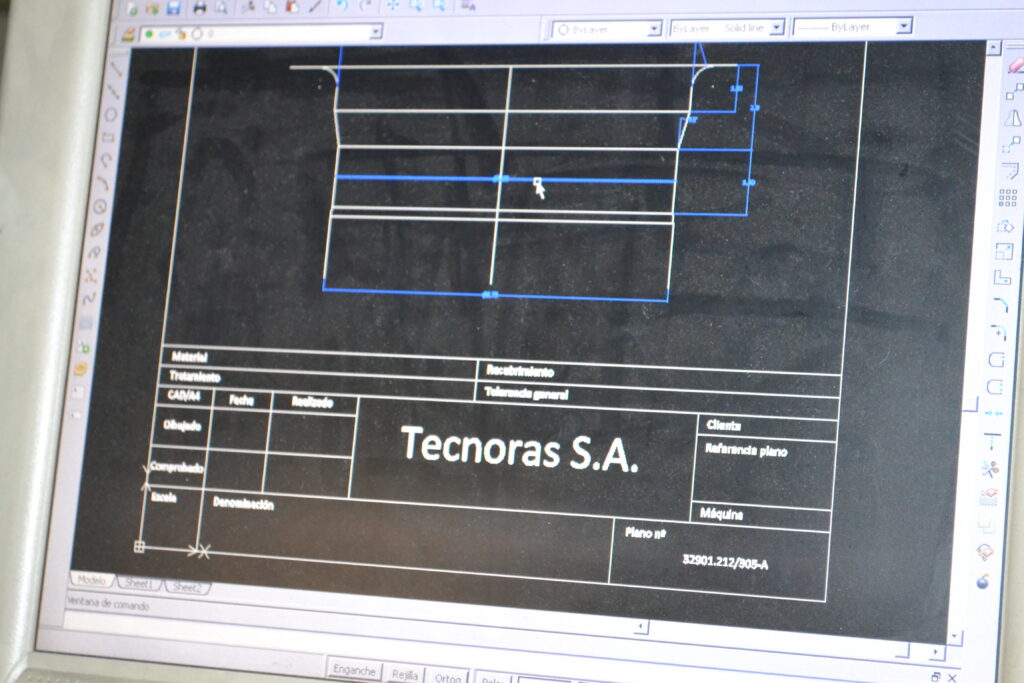
Task: Save drawing with the floppy disk icon
Action: 173,8
